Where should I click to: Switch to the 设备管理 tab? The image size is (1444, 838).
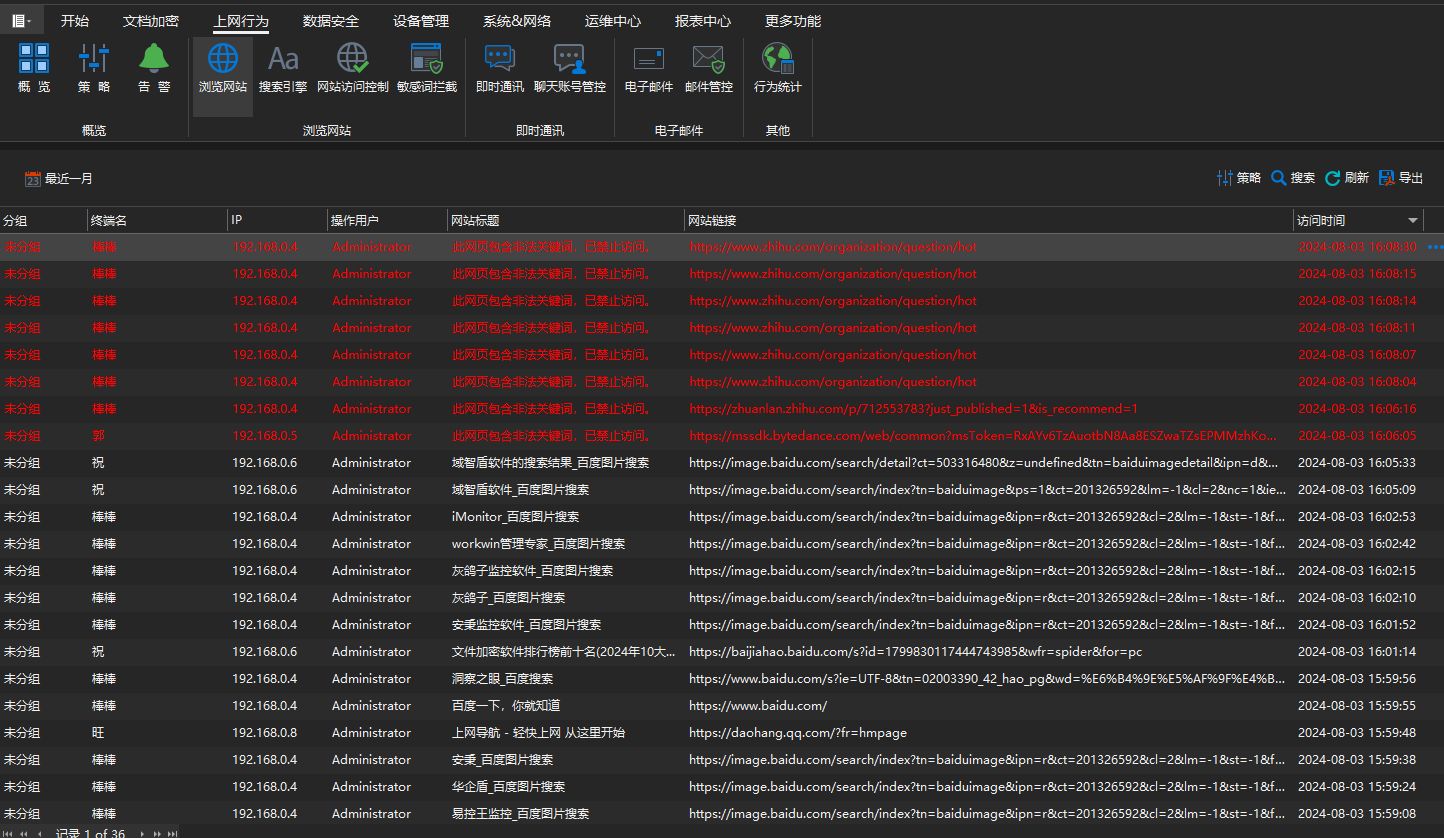421,21
